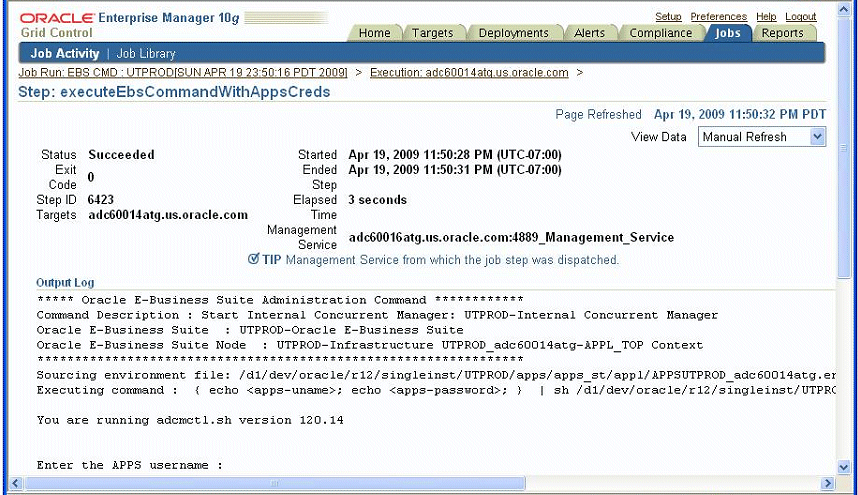Go to the Alerts tab
858x495 pixels.
pyautogui.click(x=589, y=33)
